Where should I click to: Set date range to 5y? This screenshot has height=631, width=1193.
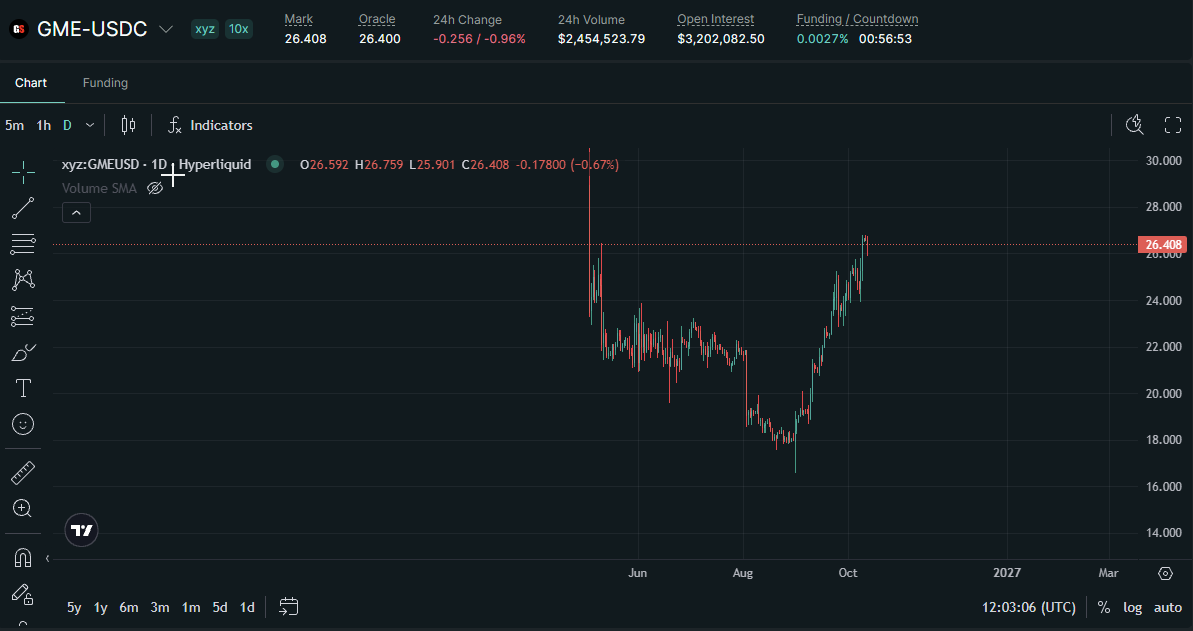74,607
